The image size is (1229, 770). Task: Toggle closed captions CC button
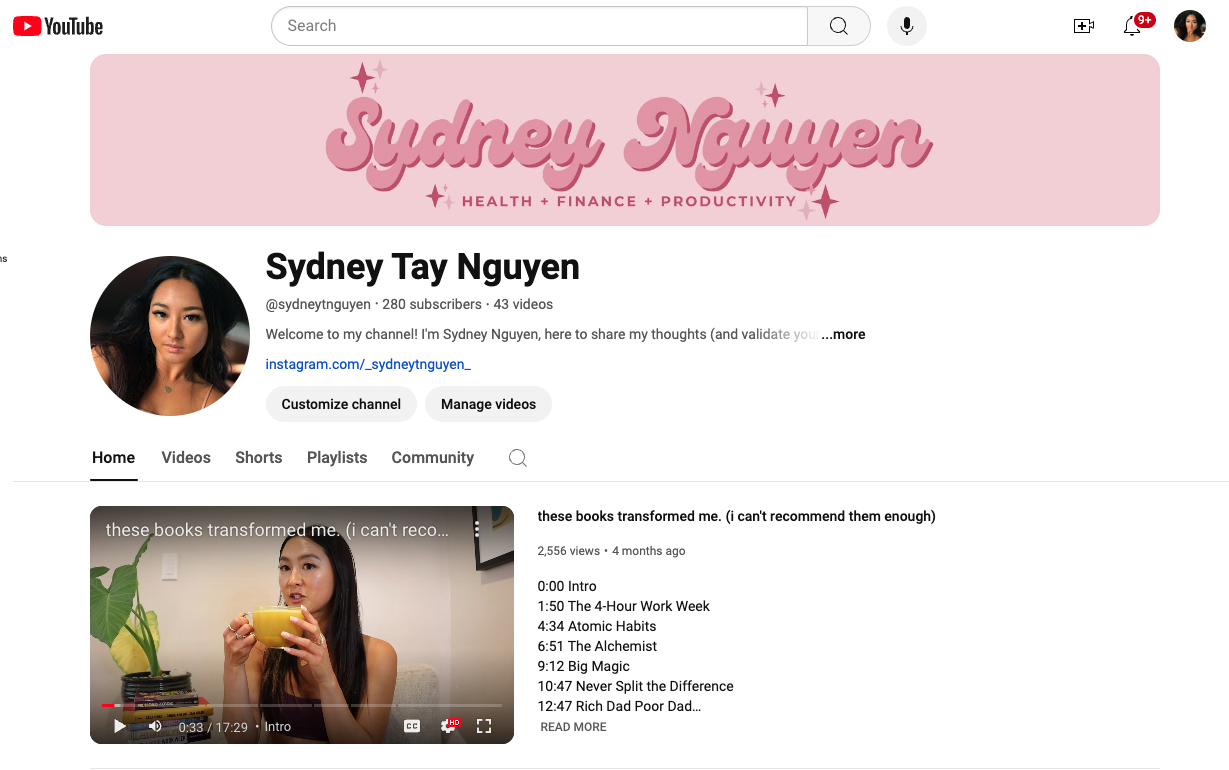(x=412, y=727)
